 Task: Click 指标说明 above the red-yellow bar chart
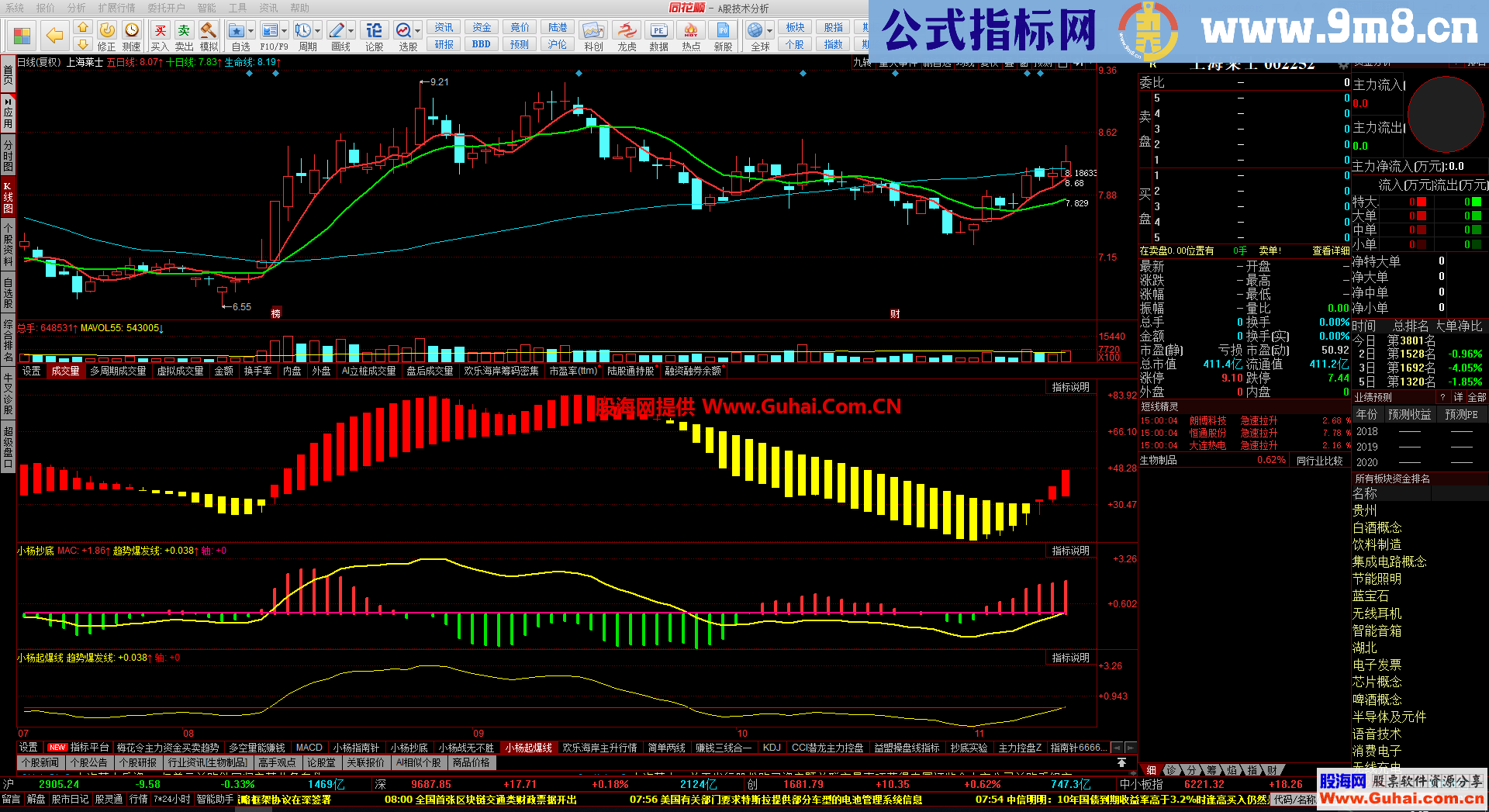[x=1070, y=387]
